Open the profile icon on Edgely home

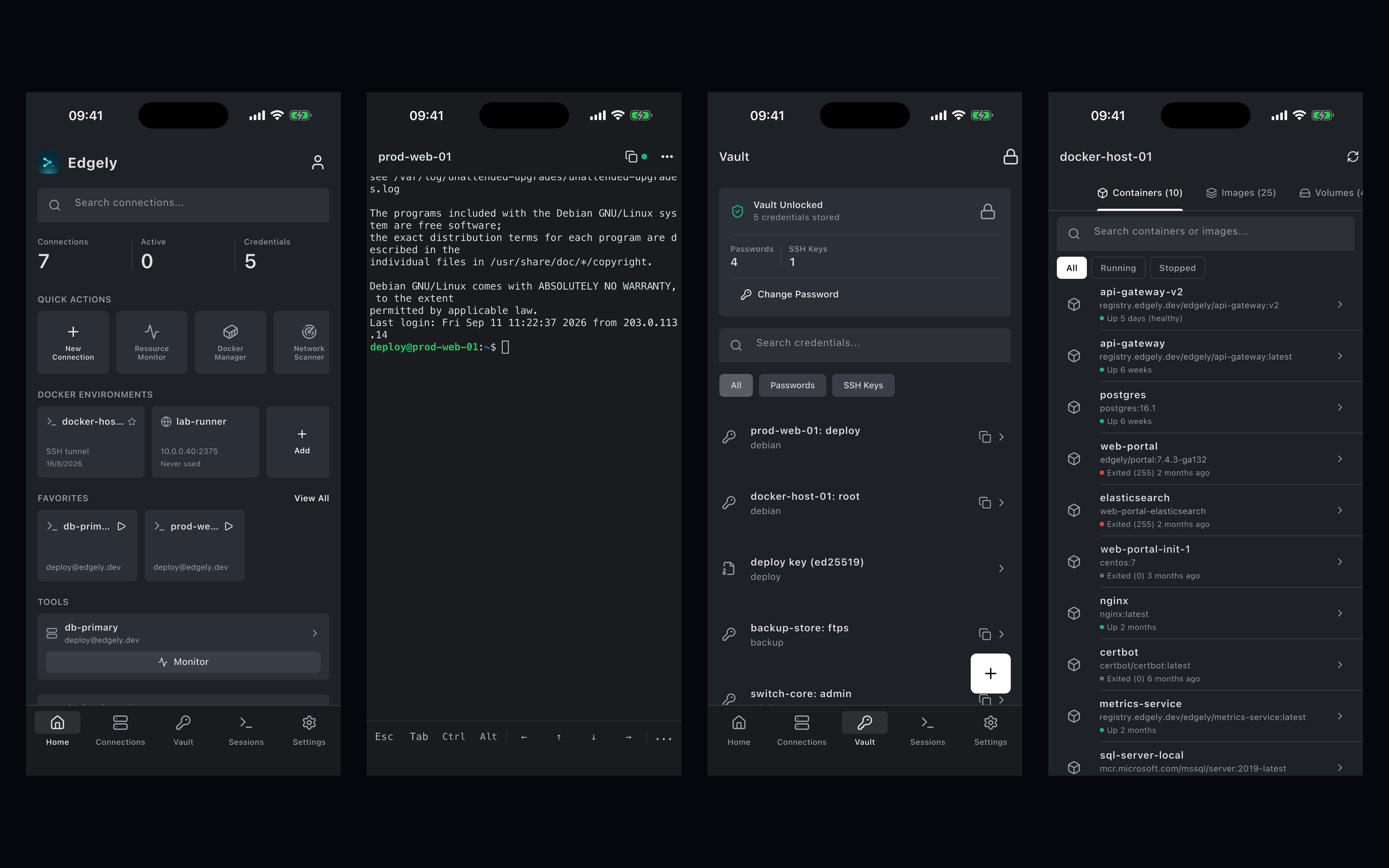click(317, 162)
